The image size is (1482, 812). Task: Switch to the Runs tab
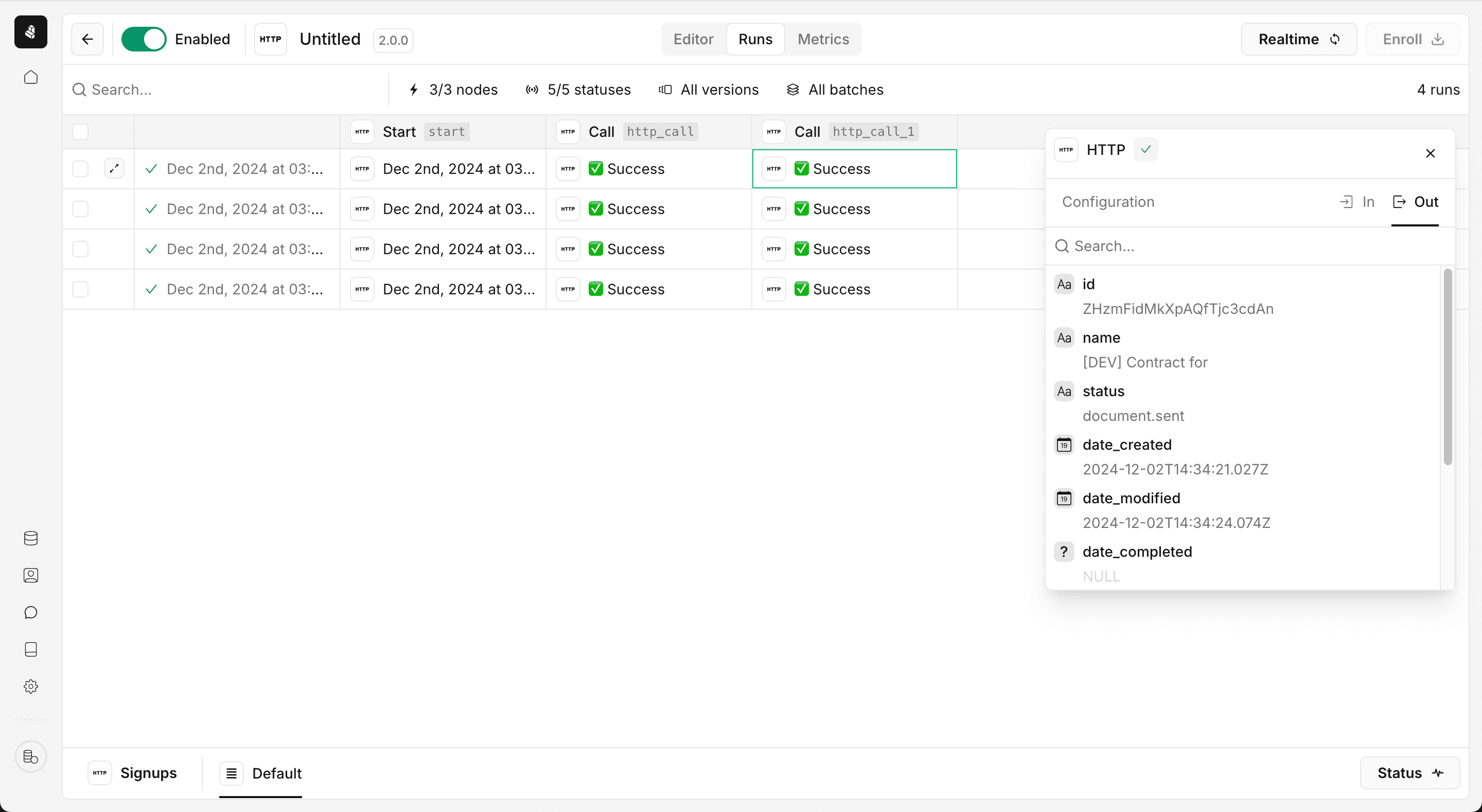coord(755,39)
